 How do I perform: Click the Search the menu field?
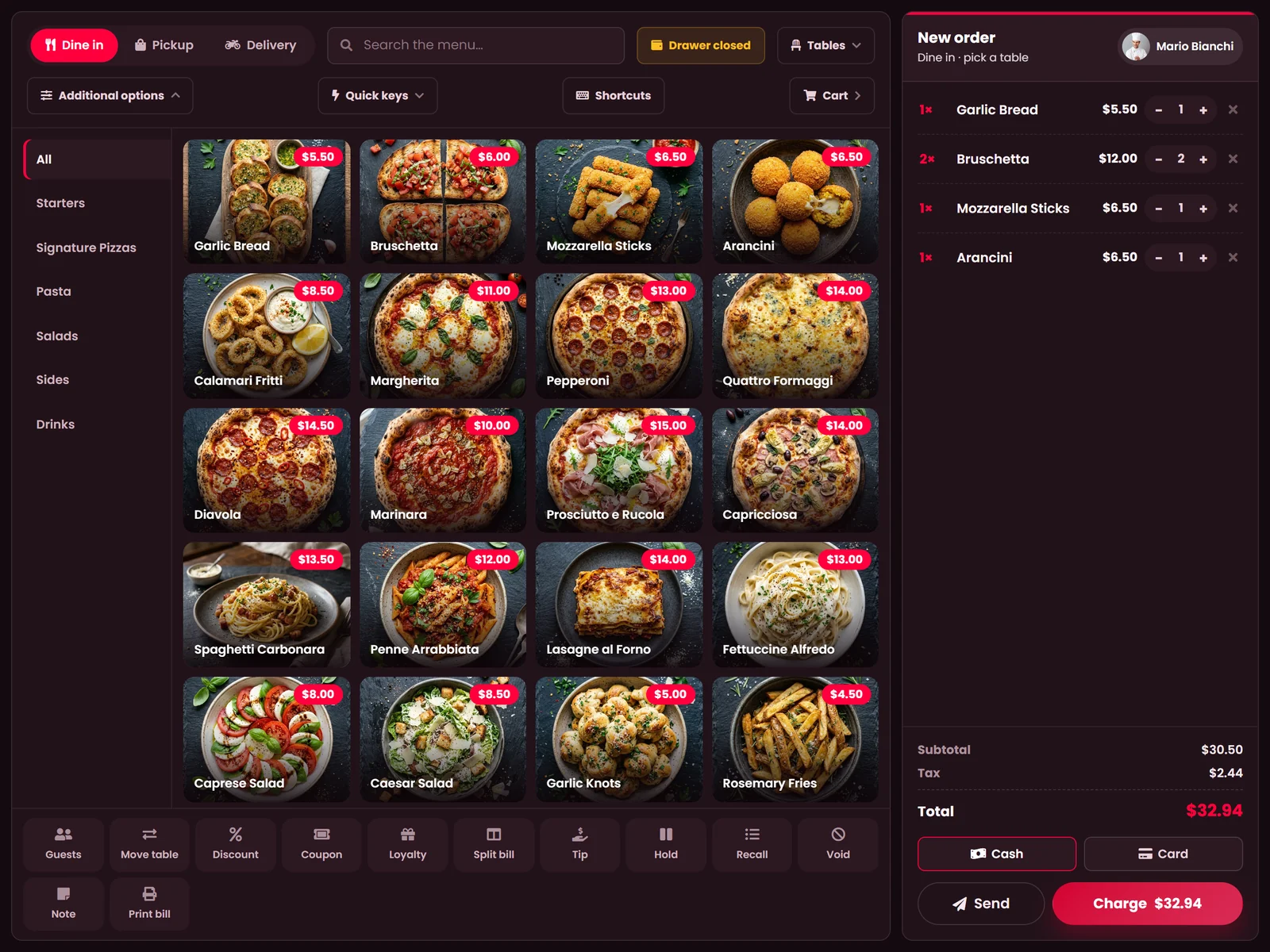click(x=476, y=45)
